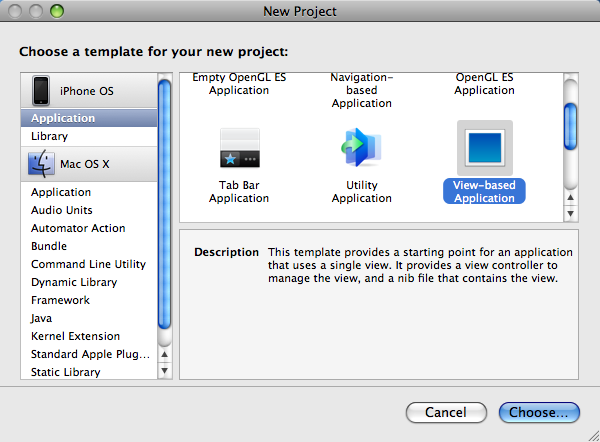600x442 pixels.
Task: Select Navigation-based Application template label
Action: point(362,90)
